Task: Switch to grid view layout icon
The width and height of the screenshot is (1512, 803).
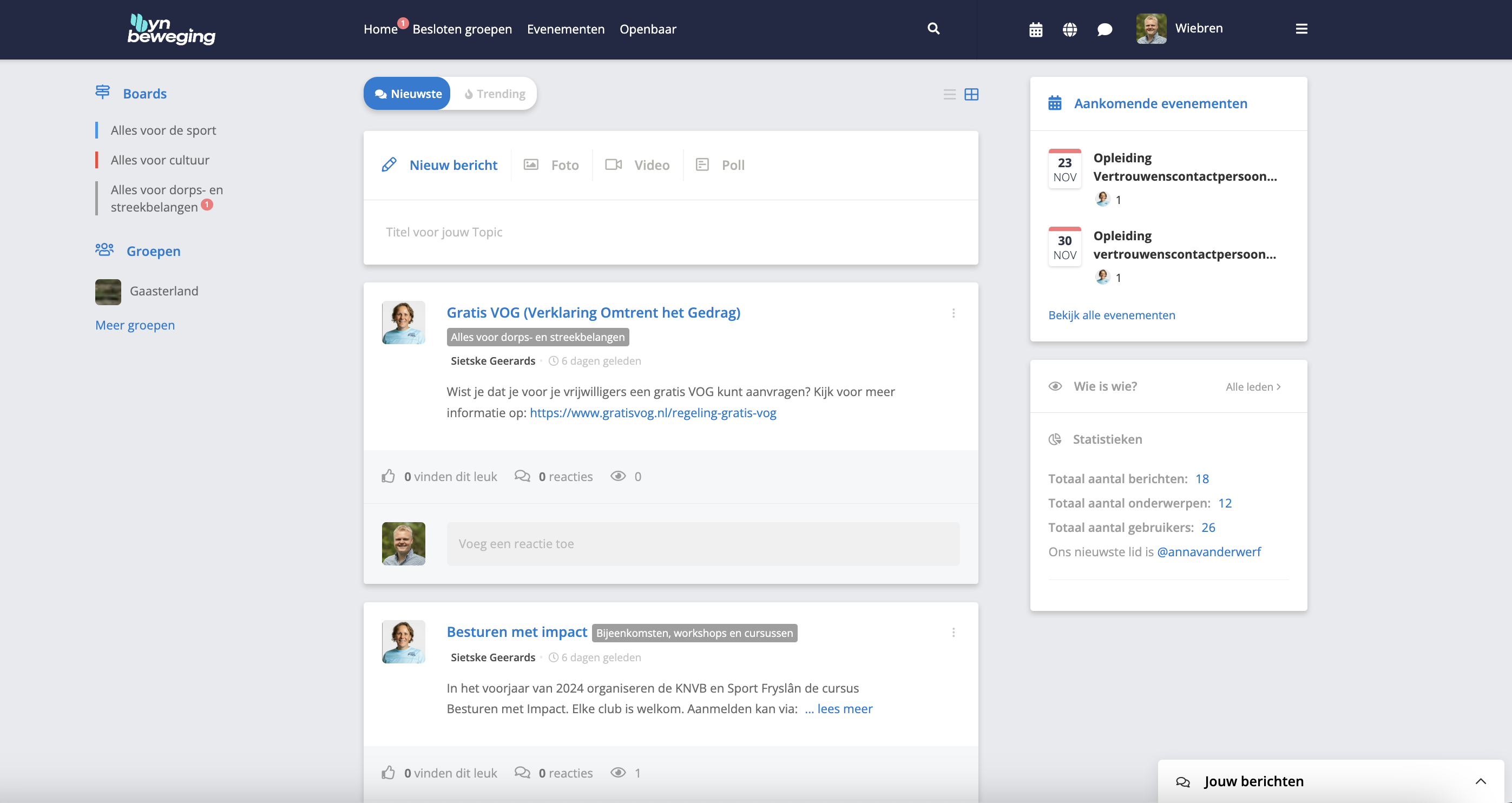Action: coord(971,94)
